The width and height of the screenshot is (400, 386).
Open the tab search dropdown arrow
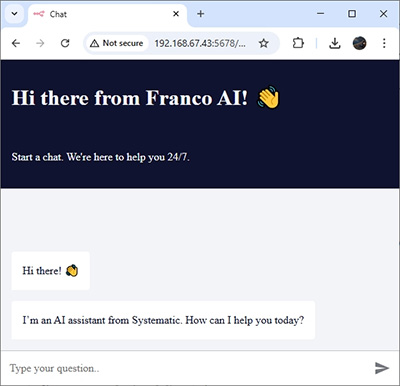pos(14,14)
